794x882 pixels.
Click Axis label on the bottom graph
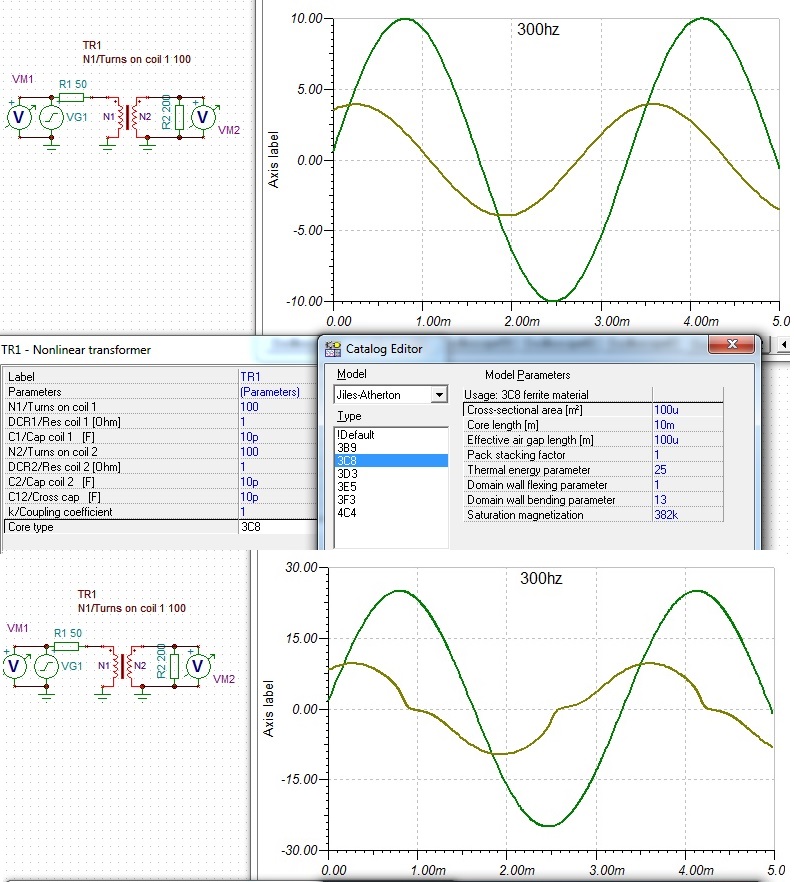click(x=268, y=709)
